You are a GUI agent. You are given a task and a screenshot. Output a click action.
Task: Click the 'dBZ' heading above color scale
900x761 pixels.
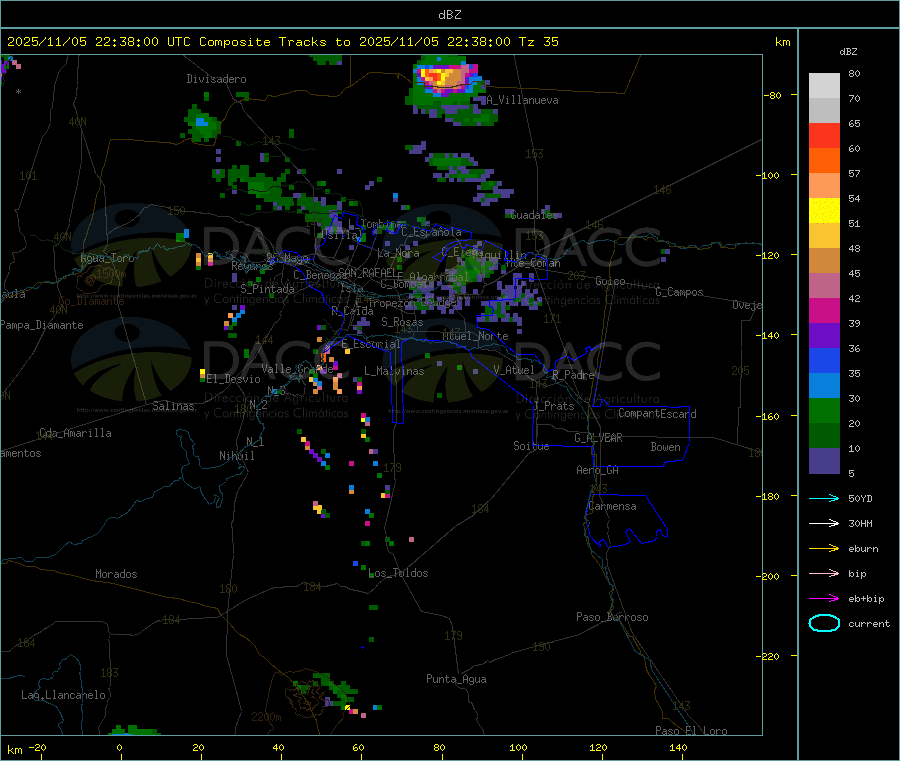tap(848, 52)
